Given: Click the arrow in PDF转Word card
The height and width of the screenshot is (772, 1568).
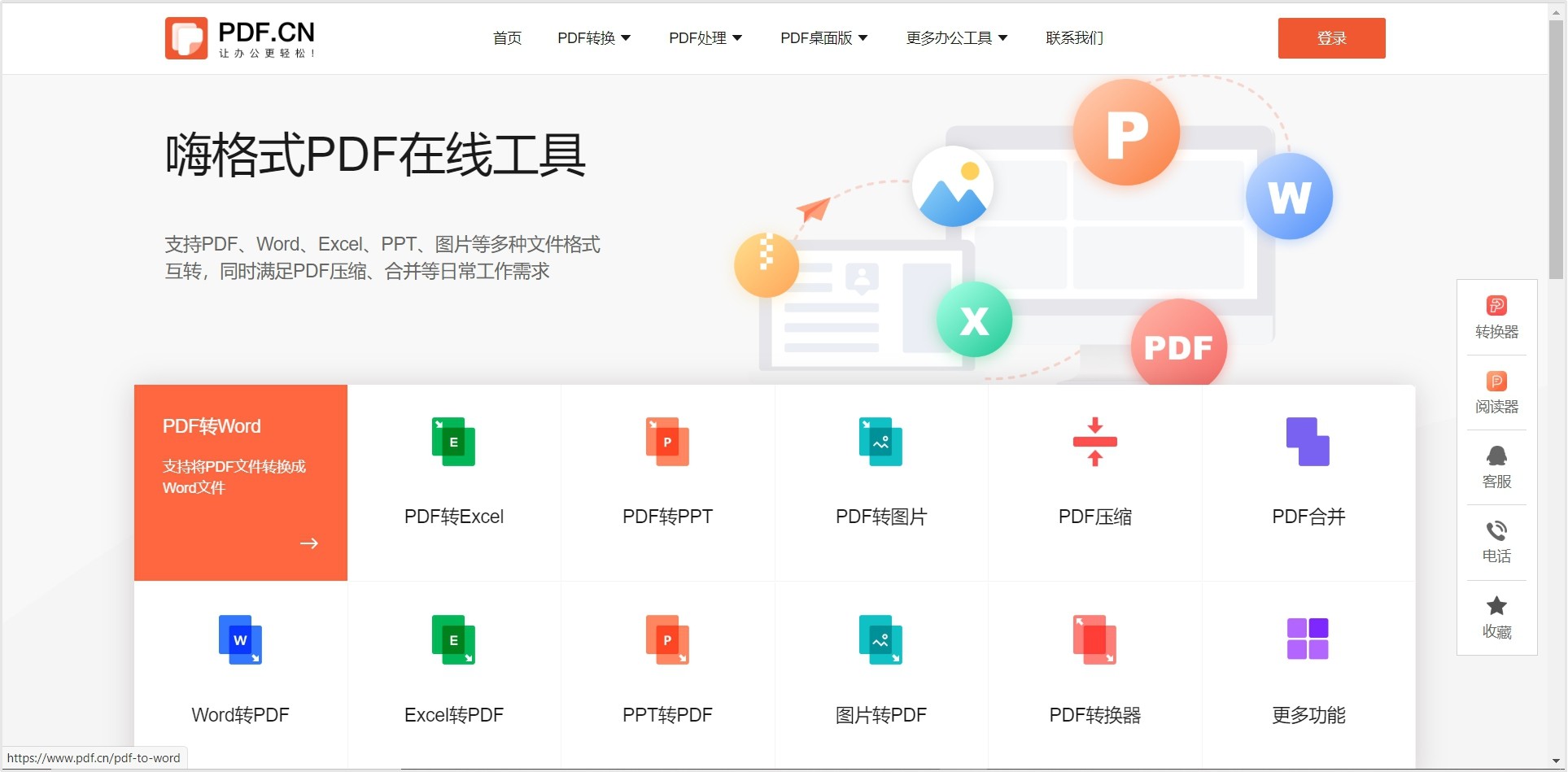Looking at the screenshot, I should pos(309,543).
